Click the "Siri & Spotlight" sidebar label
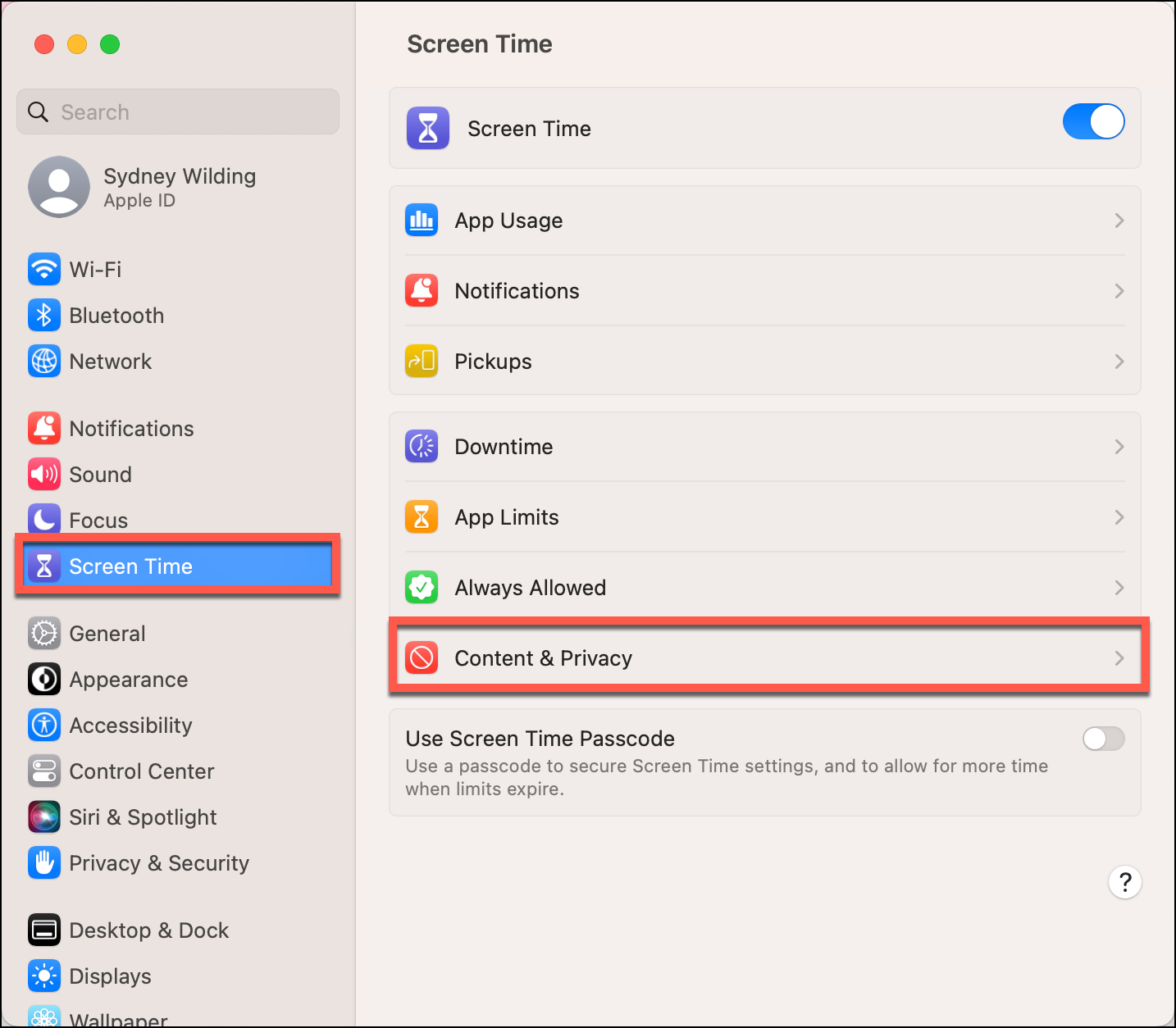The image size is (1176, 1028). (x=144, y=817)
